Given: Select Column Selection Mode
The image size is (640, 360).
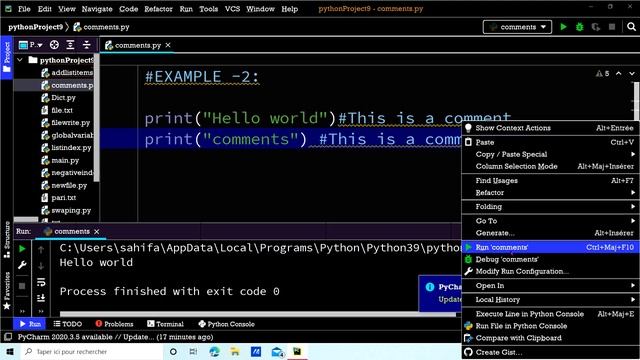Looking at the screenshot, I should point(551,166).
